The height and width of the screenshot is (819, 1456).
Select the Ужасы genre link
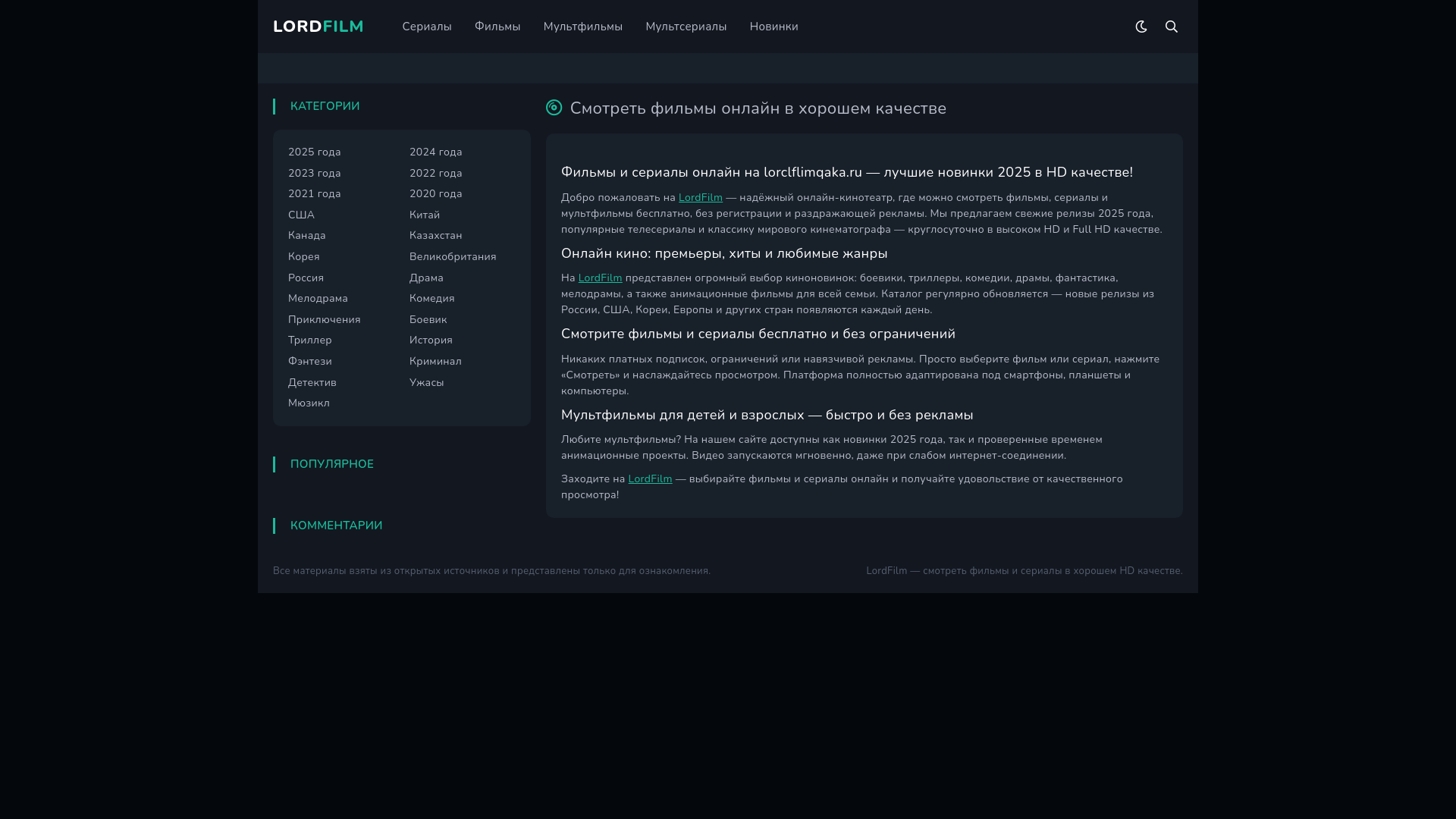pyautogui.click(x=426, y=383)
